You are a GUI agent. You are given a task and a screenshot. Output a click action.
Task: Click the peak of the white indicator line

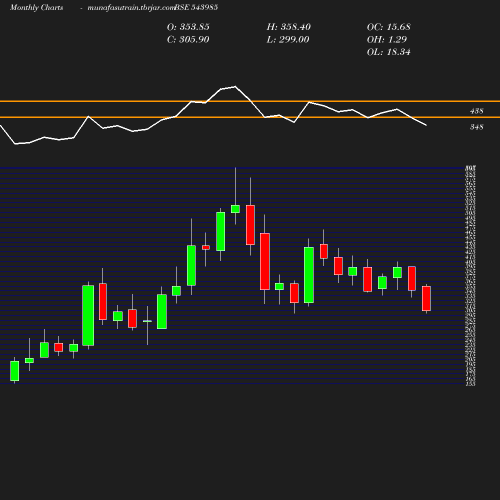(235, 87)
